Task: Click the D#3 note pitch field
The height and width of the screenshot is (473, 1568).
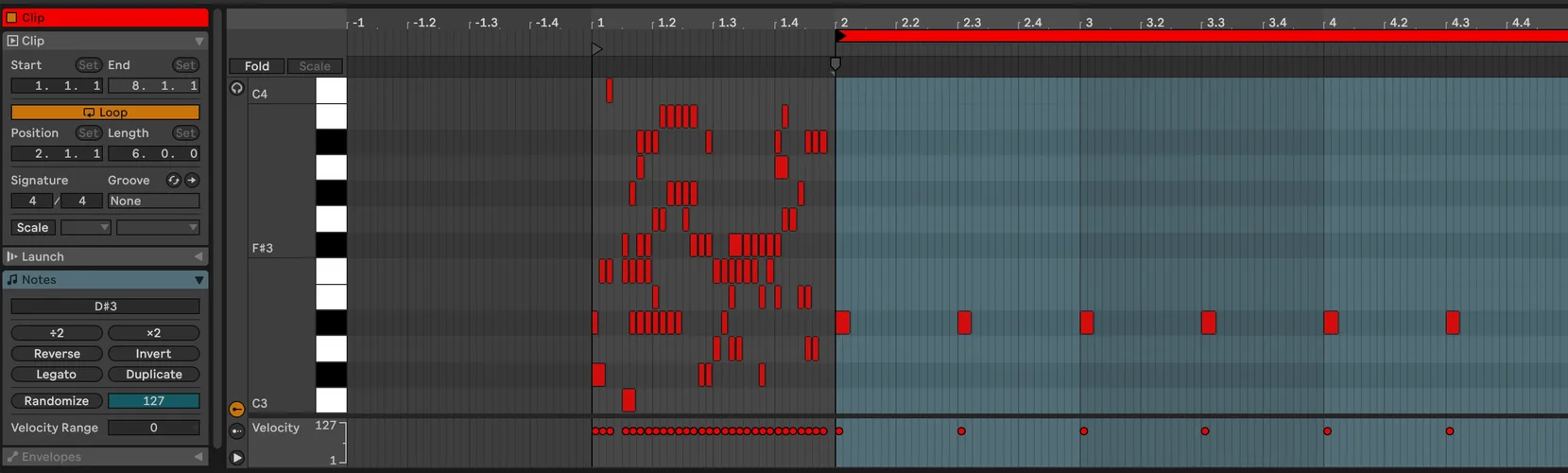Action: 105,307
